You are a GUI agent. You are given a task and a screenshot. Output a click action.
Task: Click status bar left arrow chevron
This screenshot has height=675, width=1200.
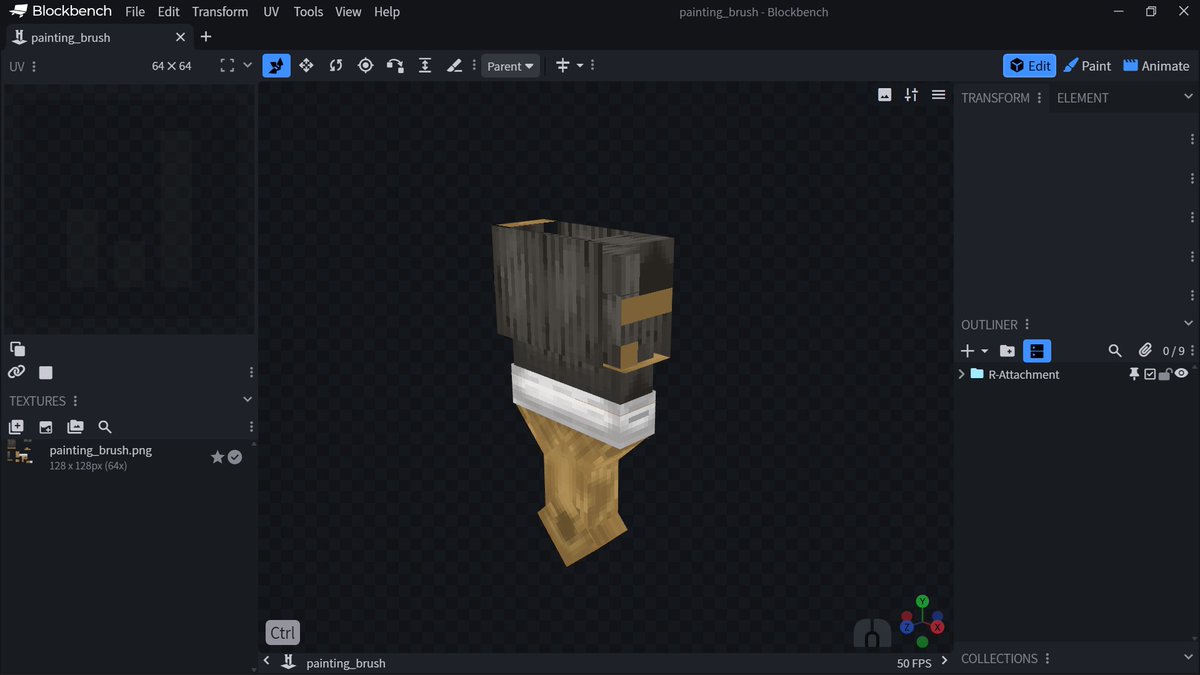point(266,661)
